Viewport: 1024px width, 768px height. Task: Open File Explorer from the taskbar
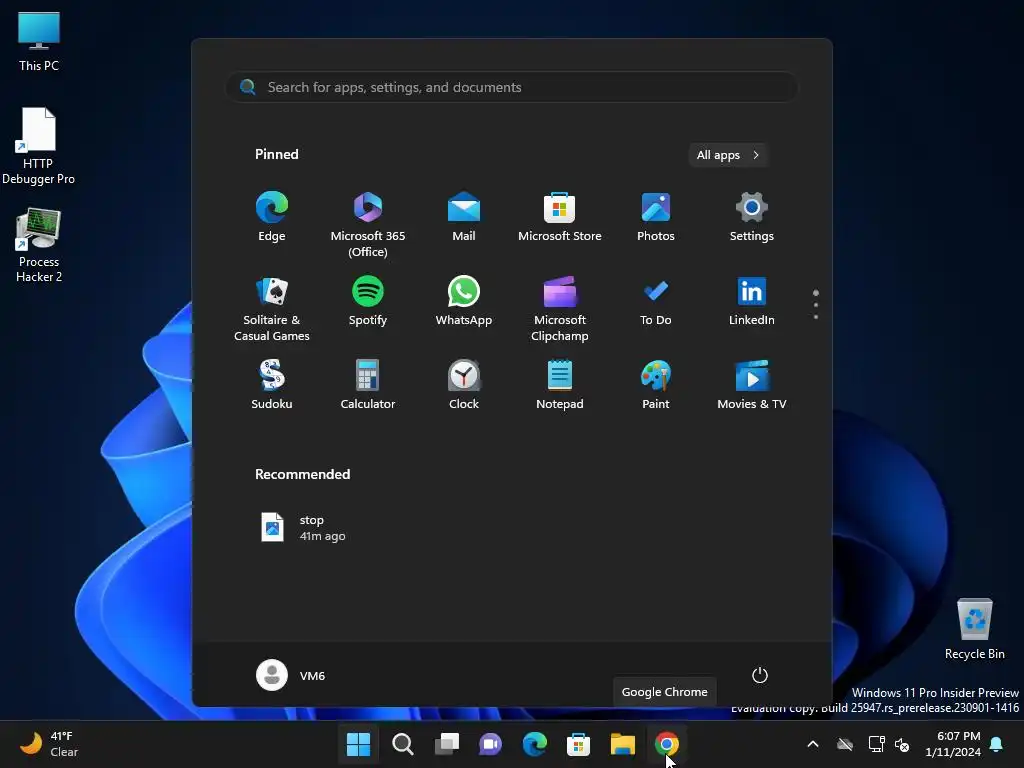(x=622, y=744)
